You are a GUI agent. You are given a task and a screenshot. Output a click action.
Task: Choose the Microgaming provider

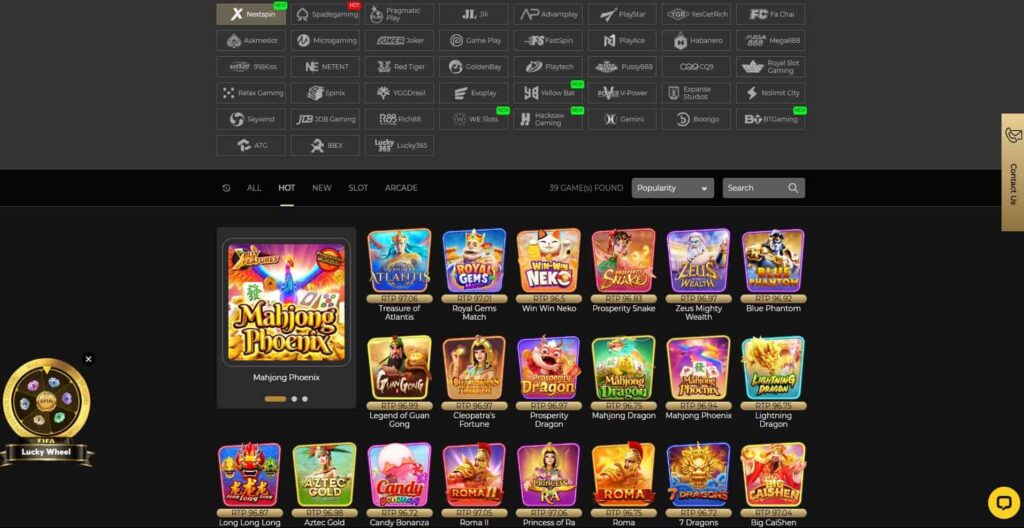[x=325, y=41]
